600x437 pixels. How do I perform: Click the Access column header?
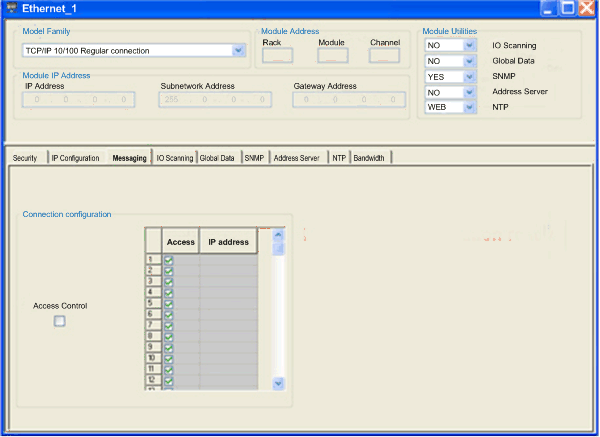tap(181, 241)
